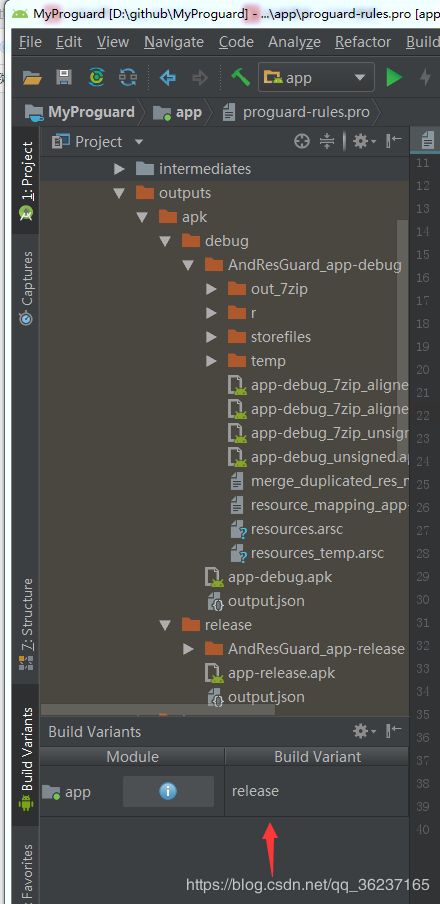The height and width of the screenshot is (904, 440).
Task: Click the info icon next to app module
Action: coord(168,791)
